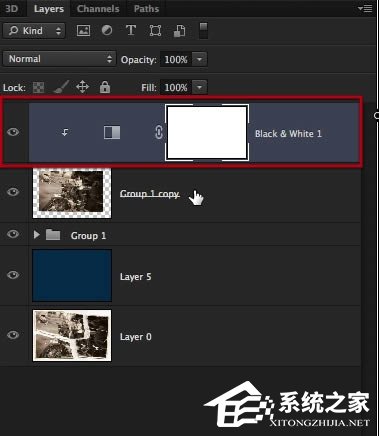Image resolution: width=379 pixels, height=436 pixels.
Task: Lock transparent pixels
Action: 38,88
